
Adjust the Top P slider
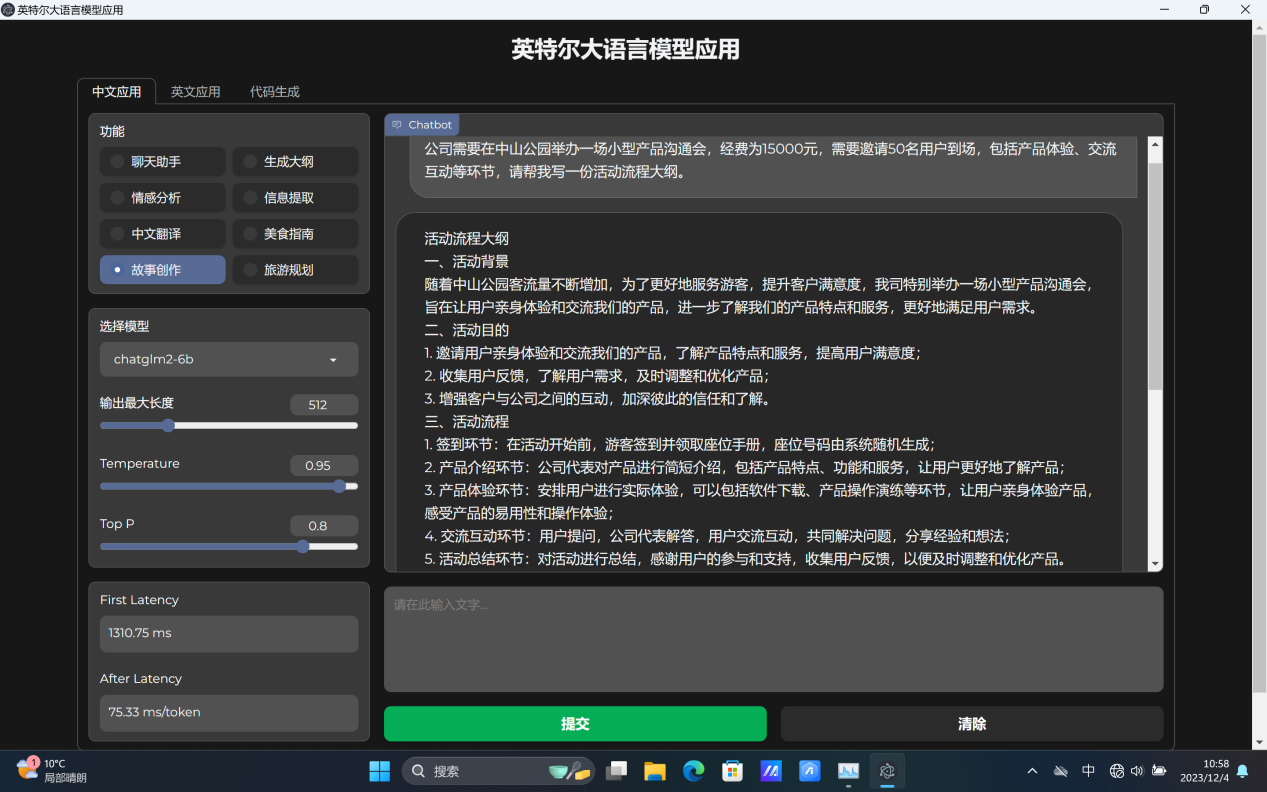pyautogui.click(x=229, y=546)
